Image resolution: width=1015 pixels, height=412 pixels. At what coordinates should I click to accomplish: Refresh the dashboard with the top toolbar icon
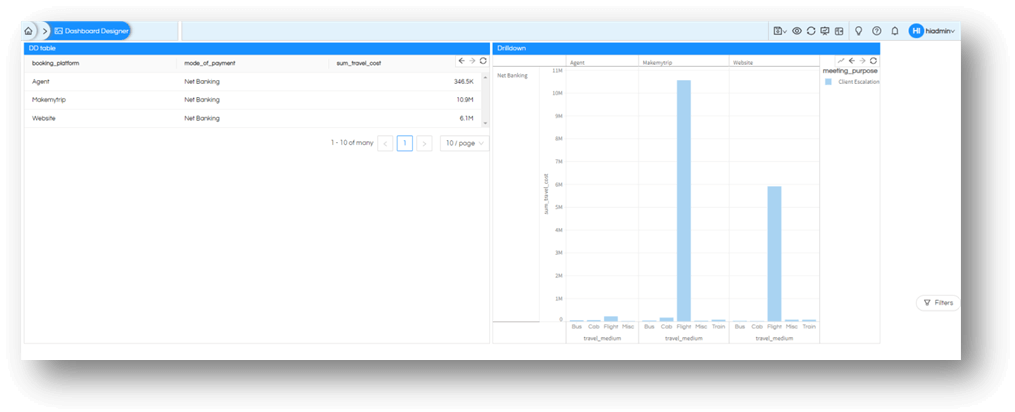811,30
